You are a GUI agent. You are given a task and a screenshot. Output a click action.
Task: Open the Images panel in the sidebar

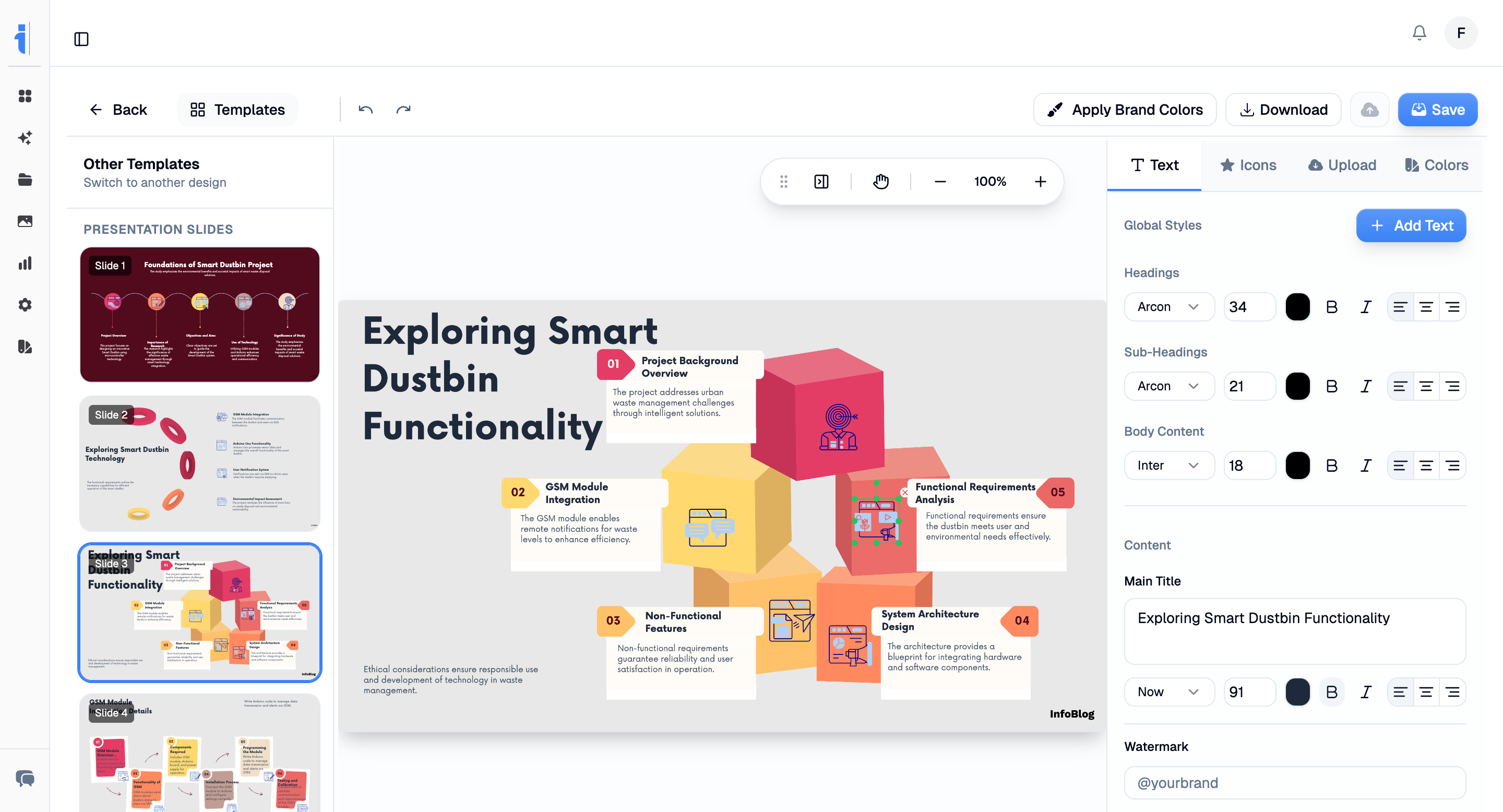pyautogui.click(x=25, y=221)
